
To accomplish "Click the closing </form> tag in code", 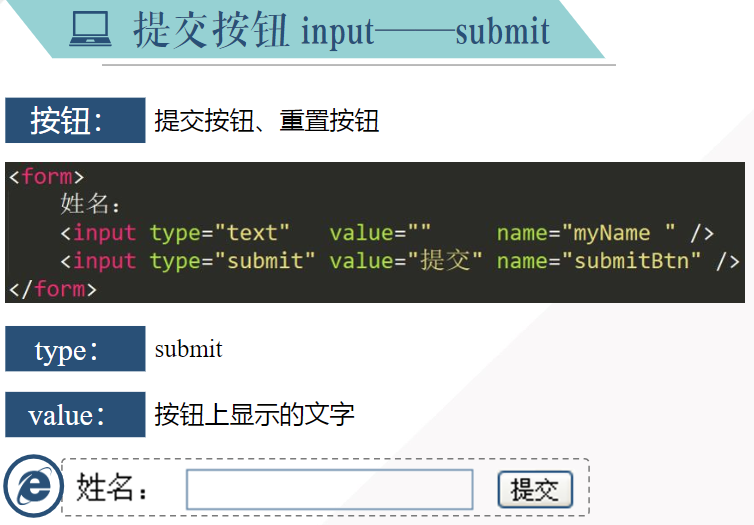I will point(53,289).
